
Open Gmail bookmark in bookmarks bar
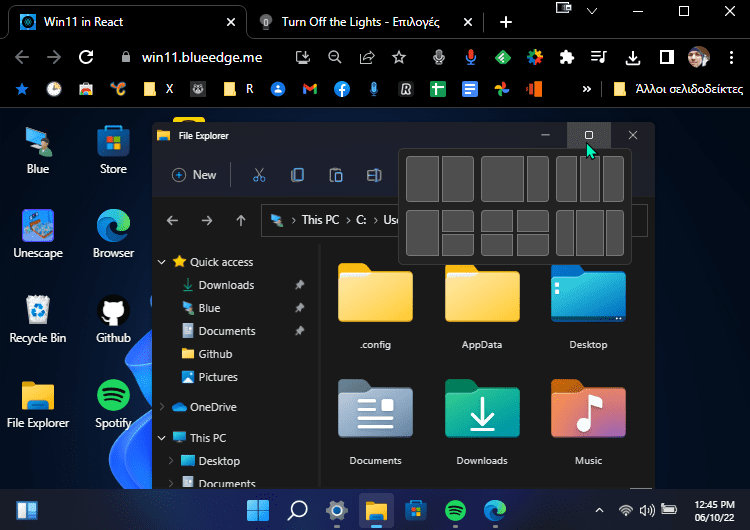click(310, 89)
